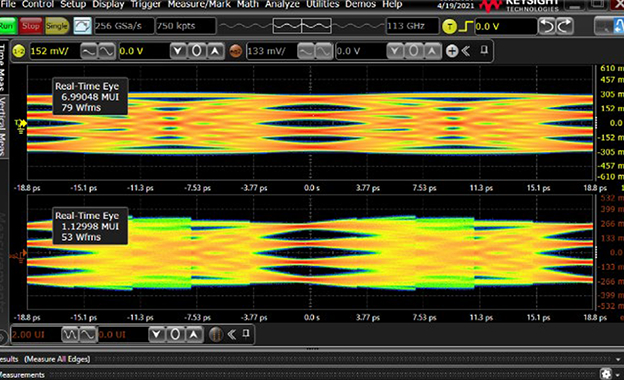Screen dimensions: 624x380
Task: Click the channel 1-2 offset 0.0 V field
Action: (x=143, y=51)
